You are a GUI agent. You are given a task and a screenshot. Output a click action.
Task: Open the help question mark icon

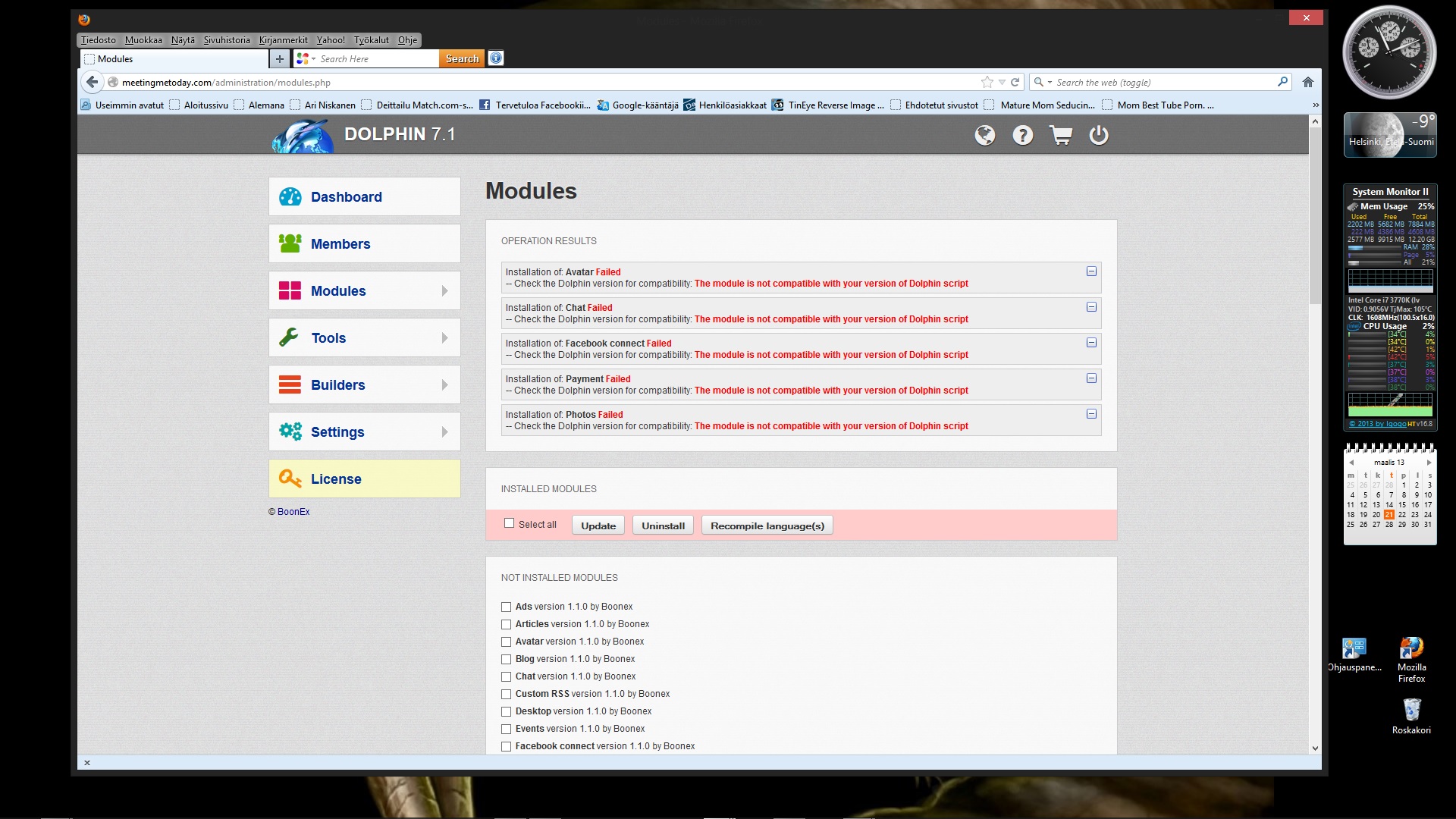tap(1022, 135)
